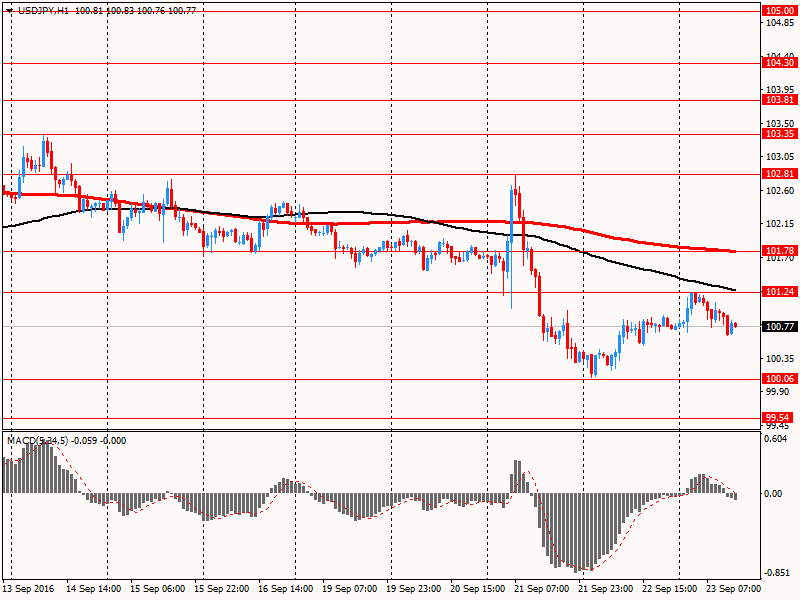Viewport: 800px width, 600px height.
Task: Select the 102.81 red price level label
Action: point(780,173)
